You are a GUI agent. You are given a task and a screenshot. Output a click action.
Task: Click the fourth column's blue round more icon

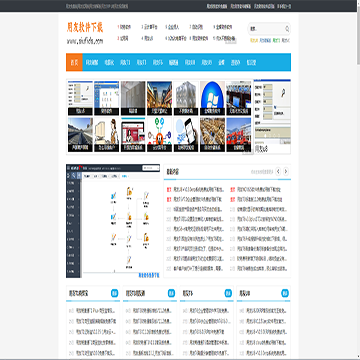click(x=285, y=293)
